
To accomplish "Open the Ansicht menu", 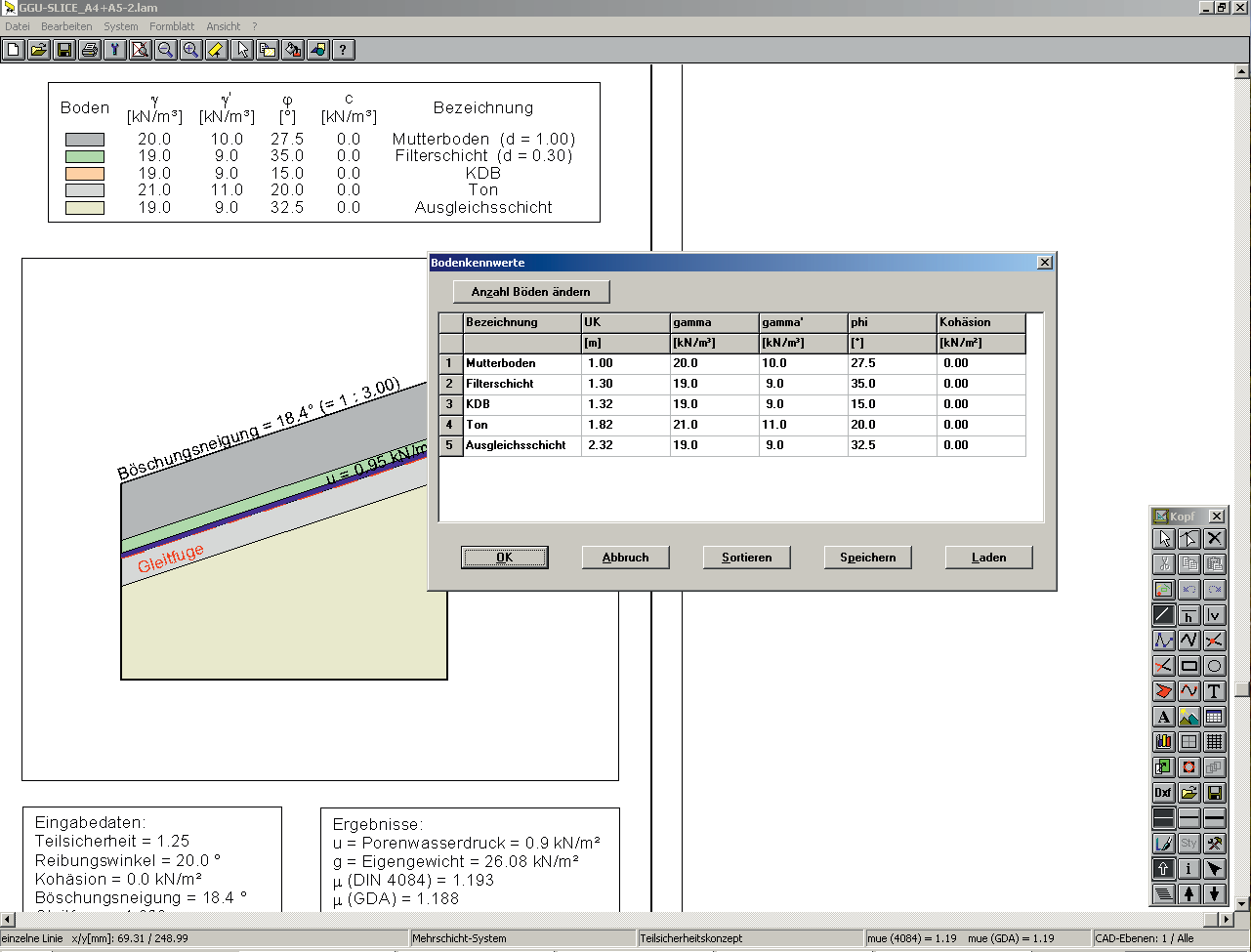I will click(224, 26).
